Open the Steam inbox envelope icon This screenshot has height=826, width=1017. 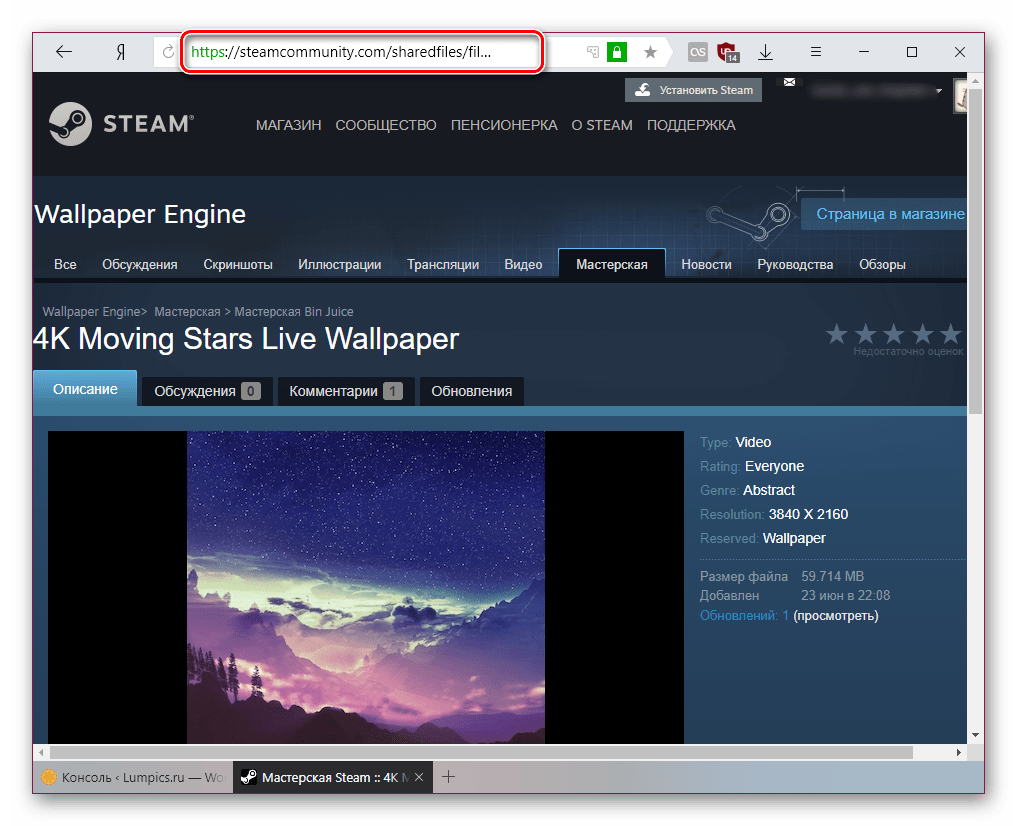click(x=789, y=81)
